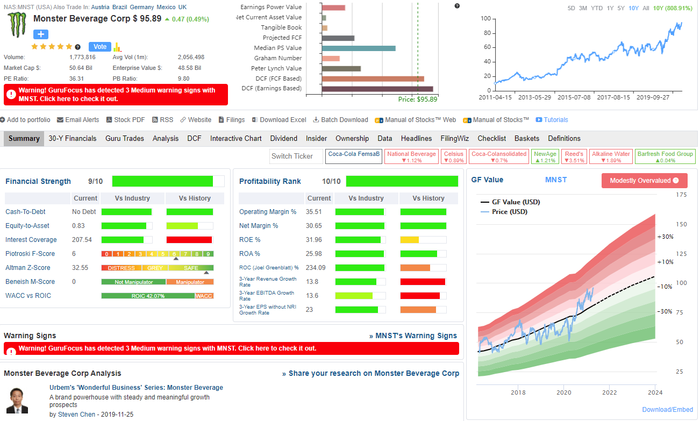Click the Piotroski F-Score link
700x421 pixels.
pyautogui.click(x=30, y=254)
